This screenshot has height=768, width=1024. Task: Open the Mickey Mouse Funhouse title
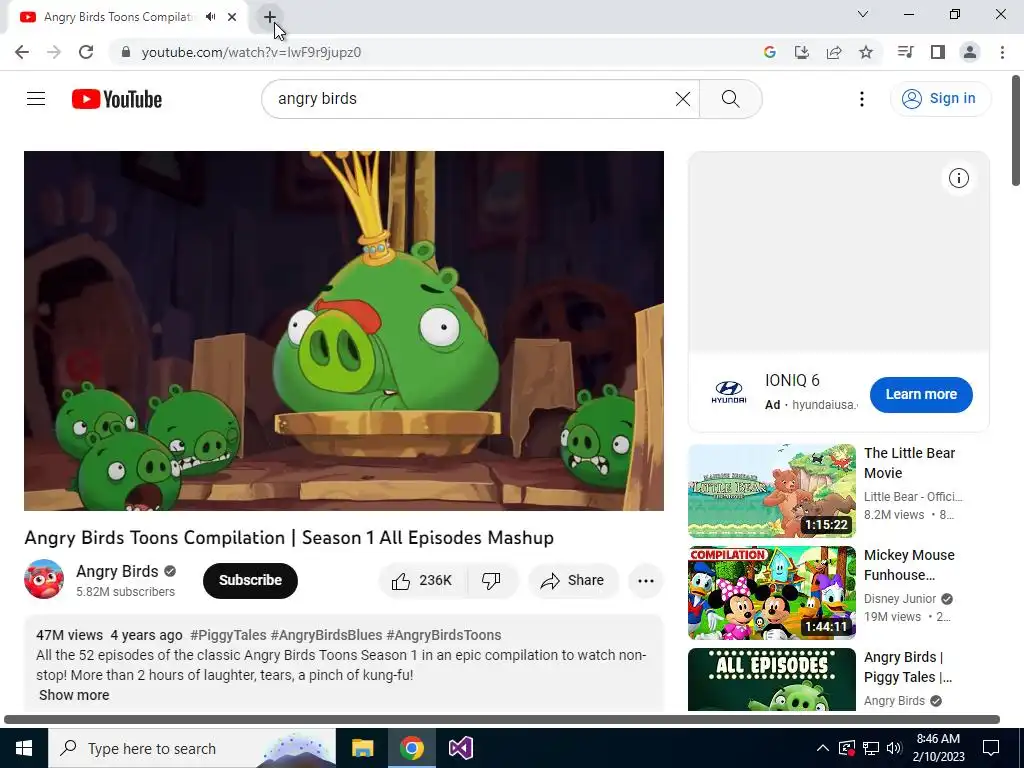click(x=909, y=565)
